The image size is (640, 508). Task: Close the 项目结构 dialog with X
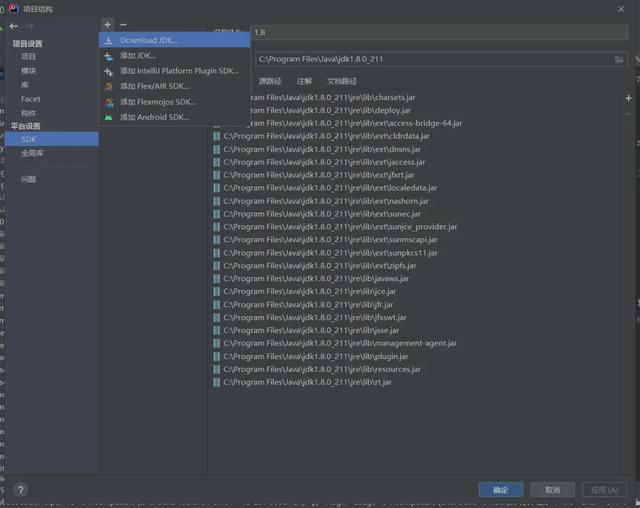point(621,9)
